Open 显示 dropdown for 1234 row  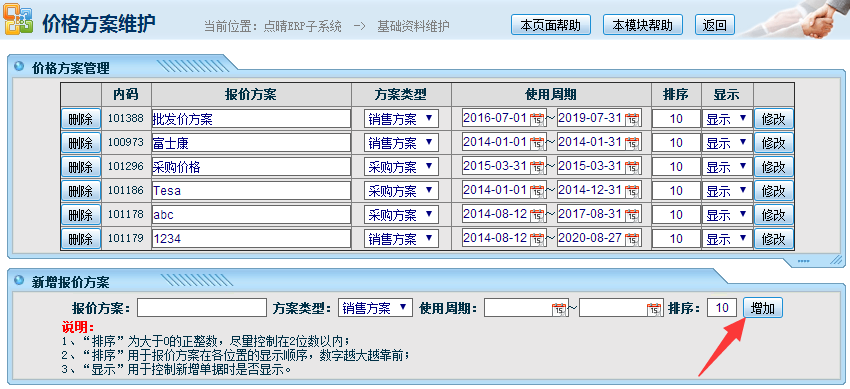tap(727, 238)
